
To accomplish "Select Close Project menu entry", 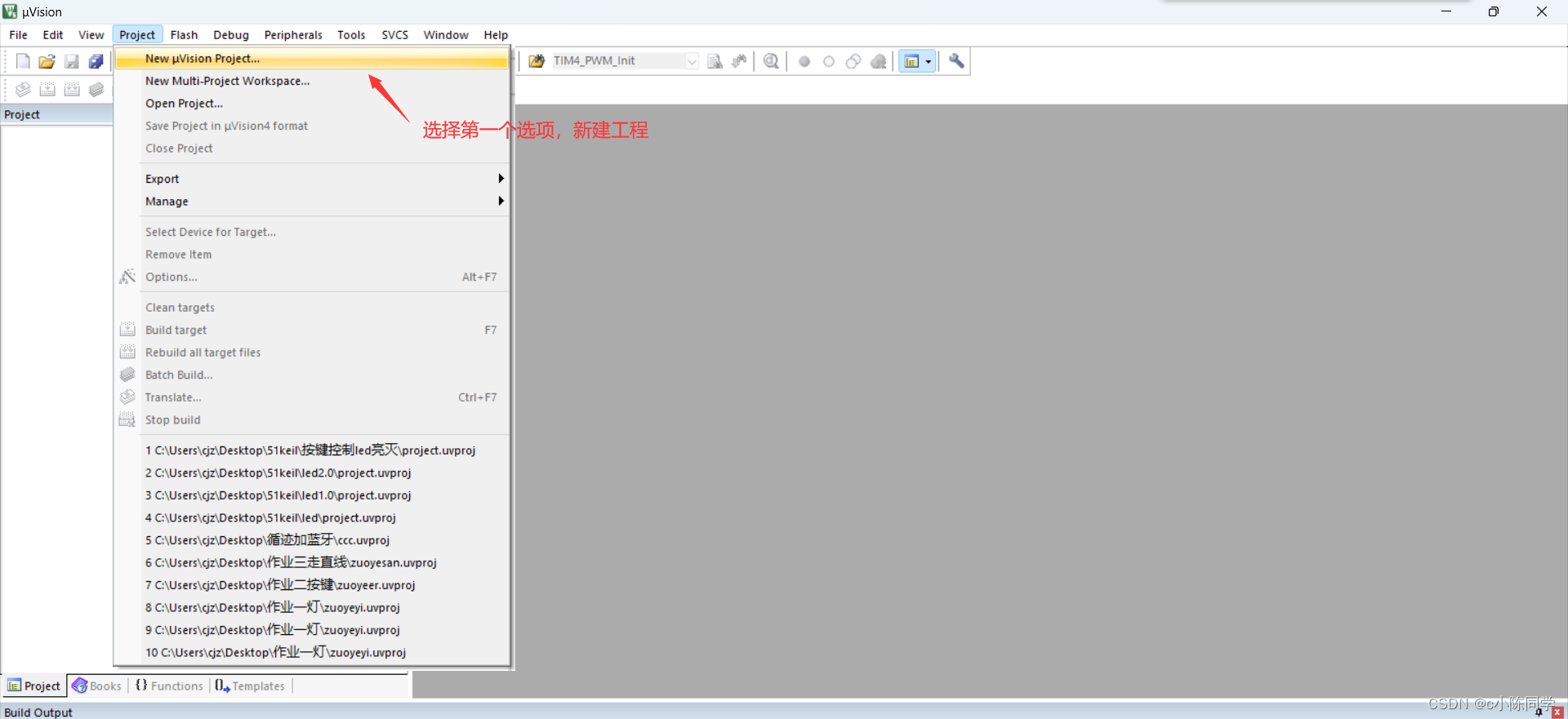I will (x=312, y=149).
